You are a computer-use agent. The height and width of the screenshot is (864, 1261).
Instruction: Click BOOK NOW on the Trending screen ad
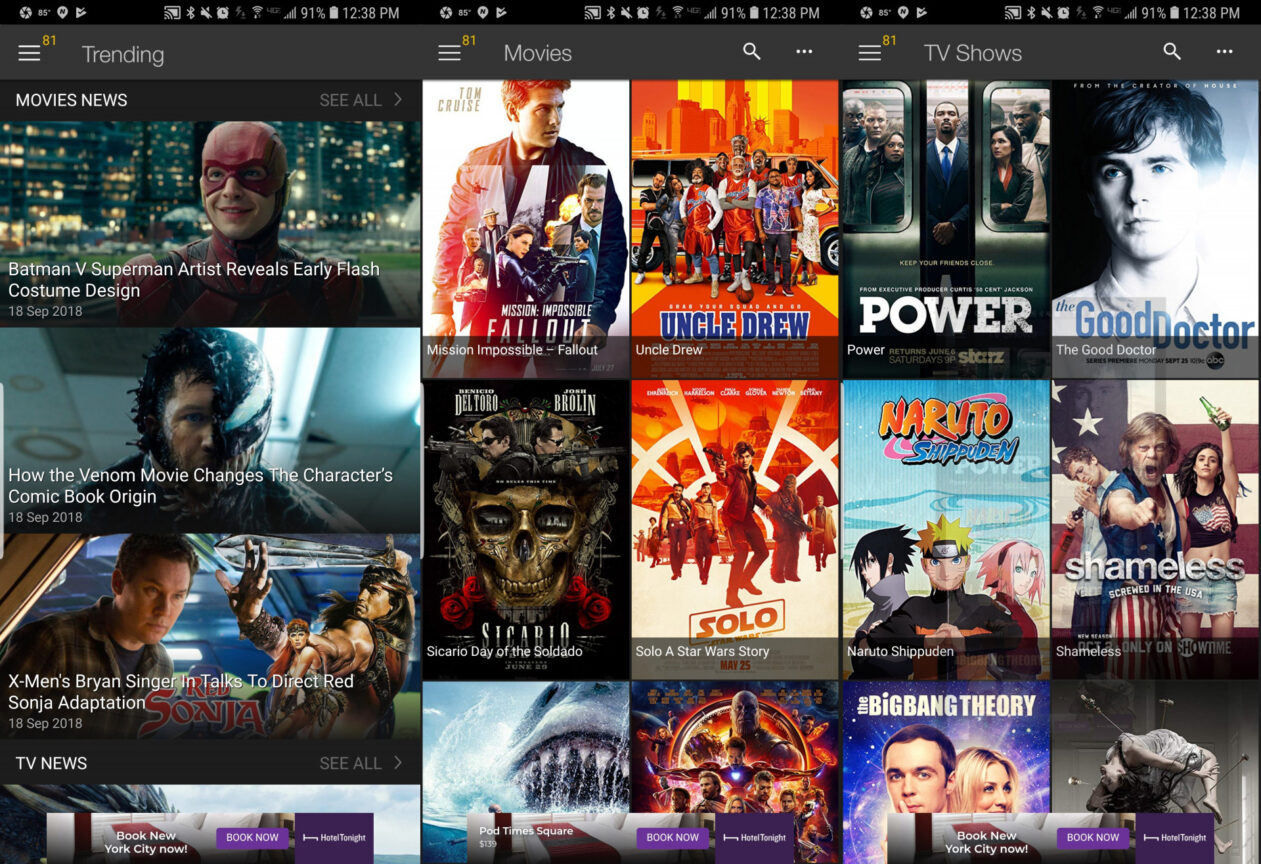tap(251, 838)
